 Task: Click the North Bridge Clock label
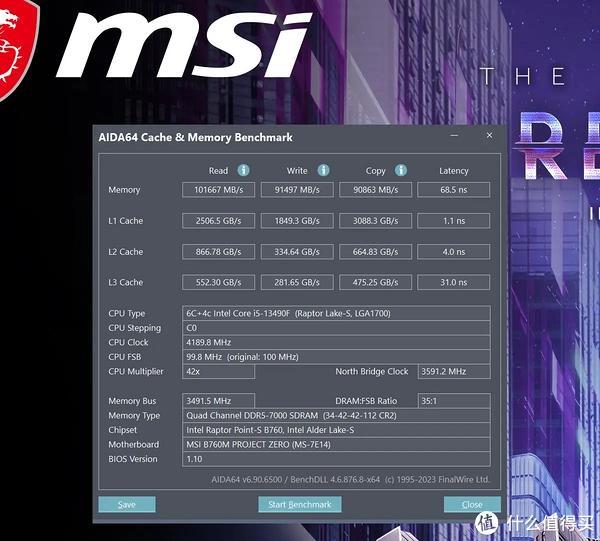[372, 372]
